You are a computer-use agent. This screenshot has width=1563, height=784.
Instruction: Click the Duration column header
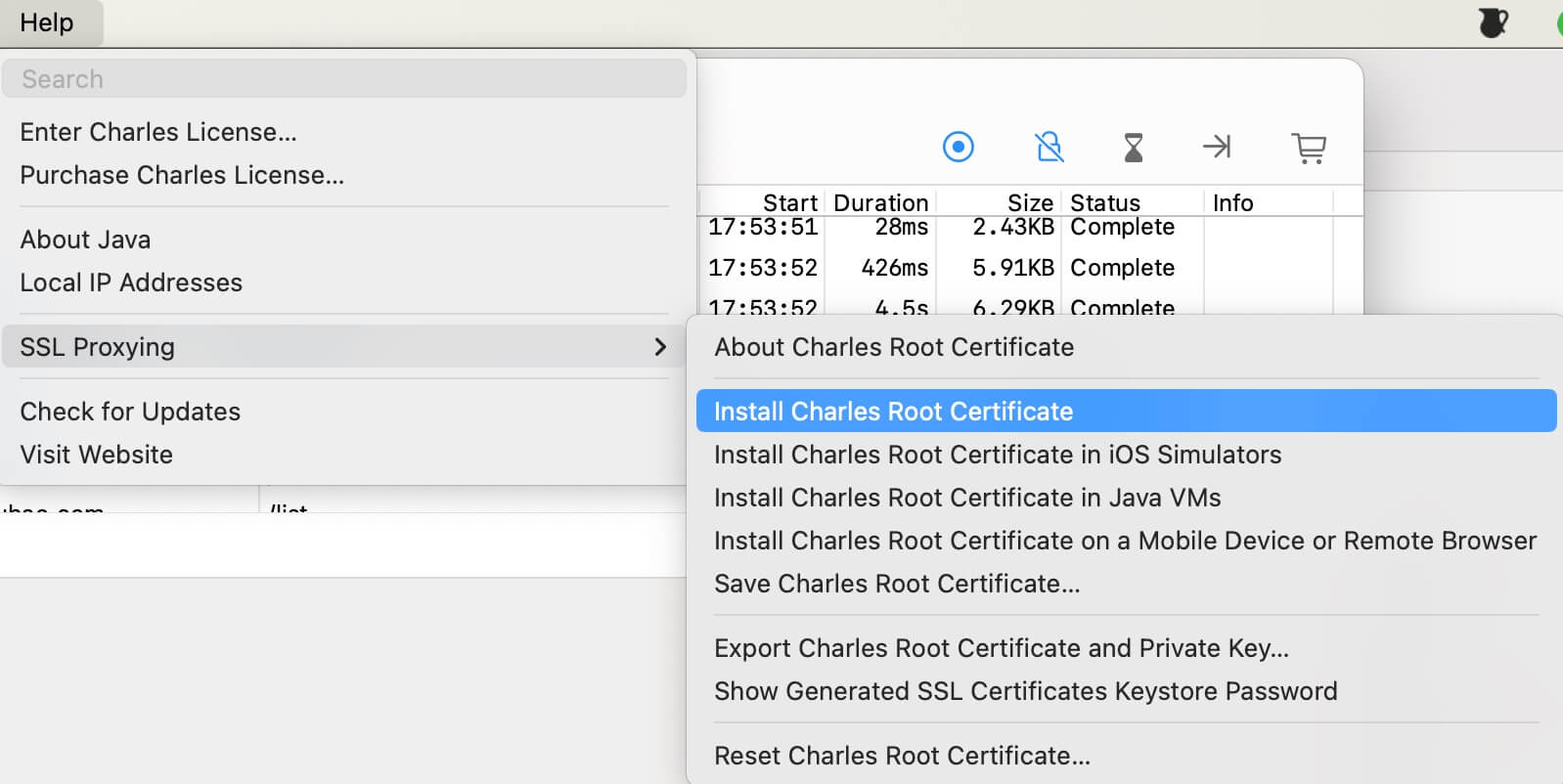click(880, 202)
